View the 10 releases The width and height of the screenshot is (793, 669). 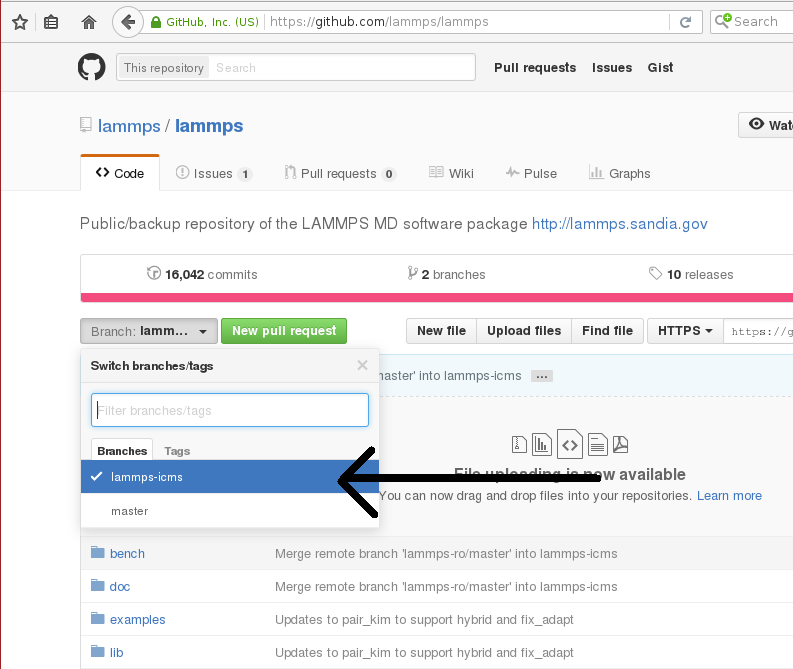(x=691, y=274)
